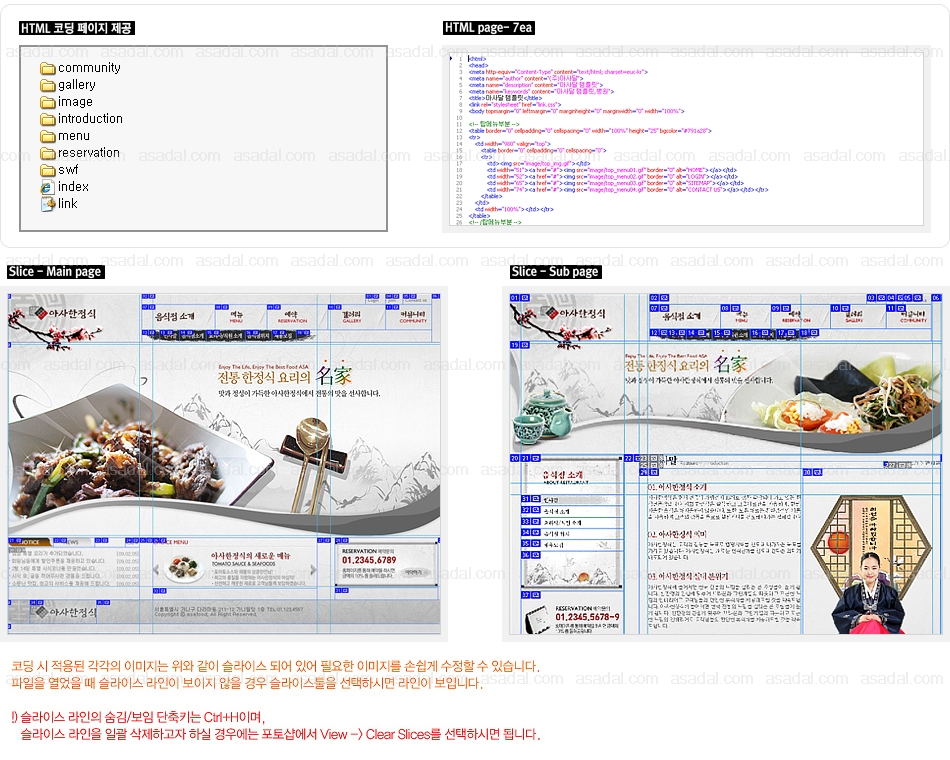The image size is (950, 760).
Task: Click the 'HTML page- 7ea' heading
Action: [x=488, y=28]
